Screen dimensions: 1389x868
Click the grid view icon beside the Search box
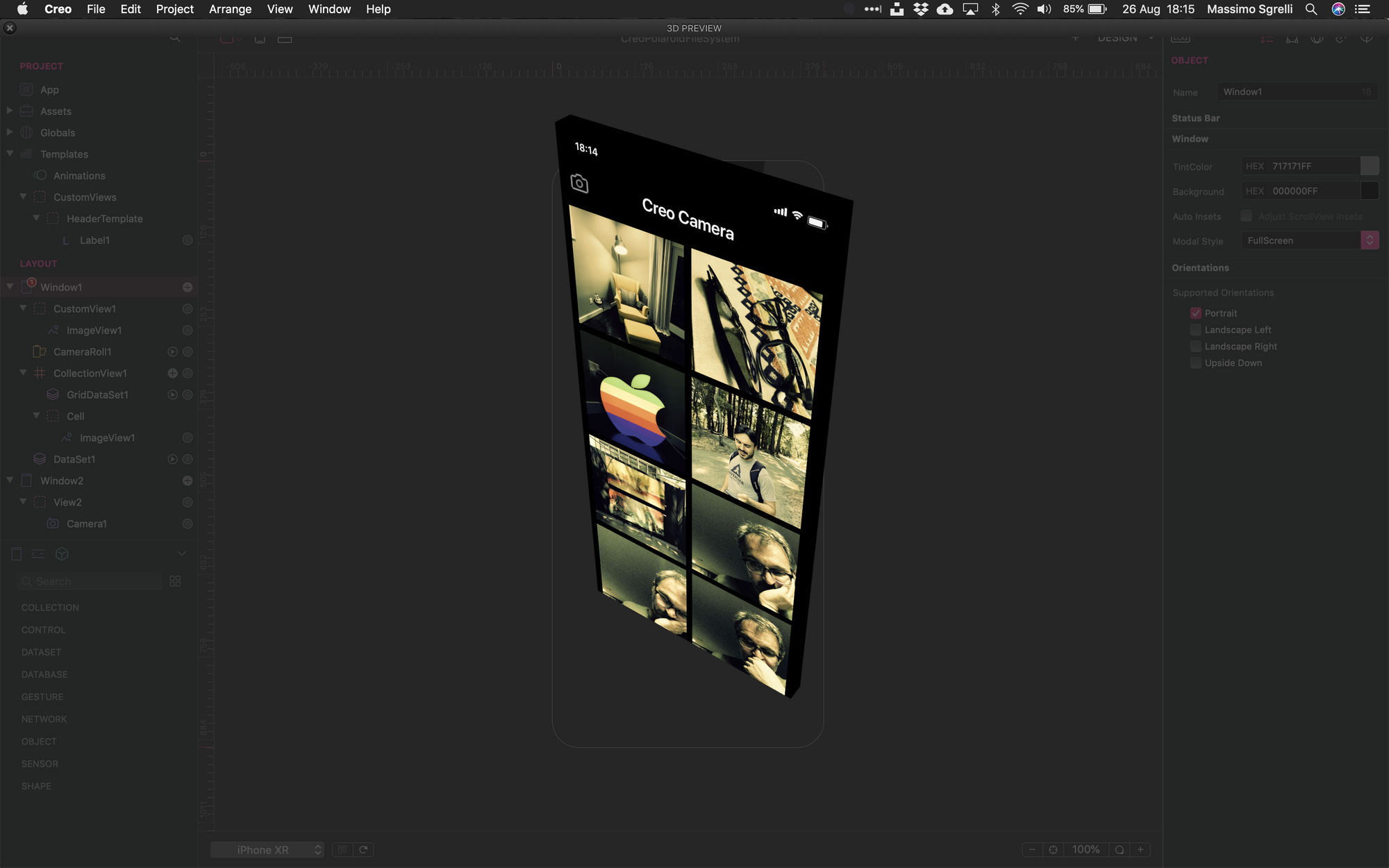(174, 581)
